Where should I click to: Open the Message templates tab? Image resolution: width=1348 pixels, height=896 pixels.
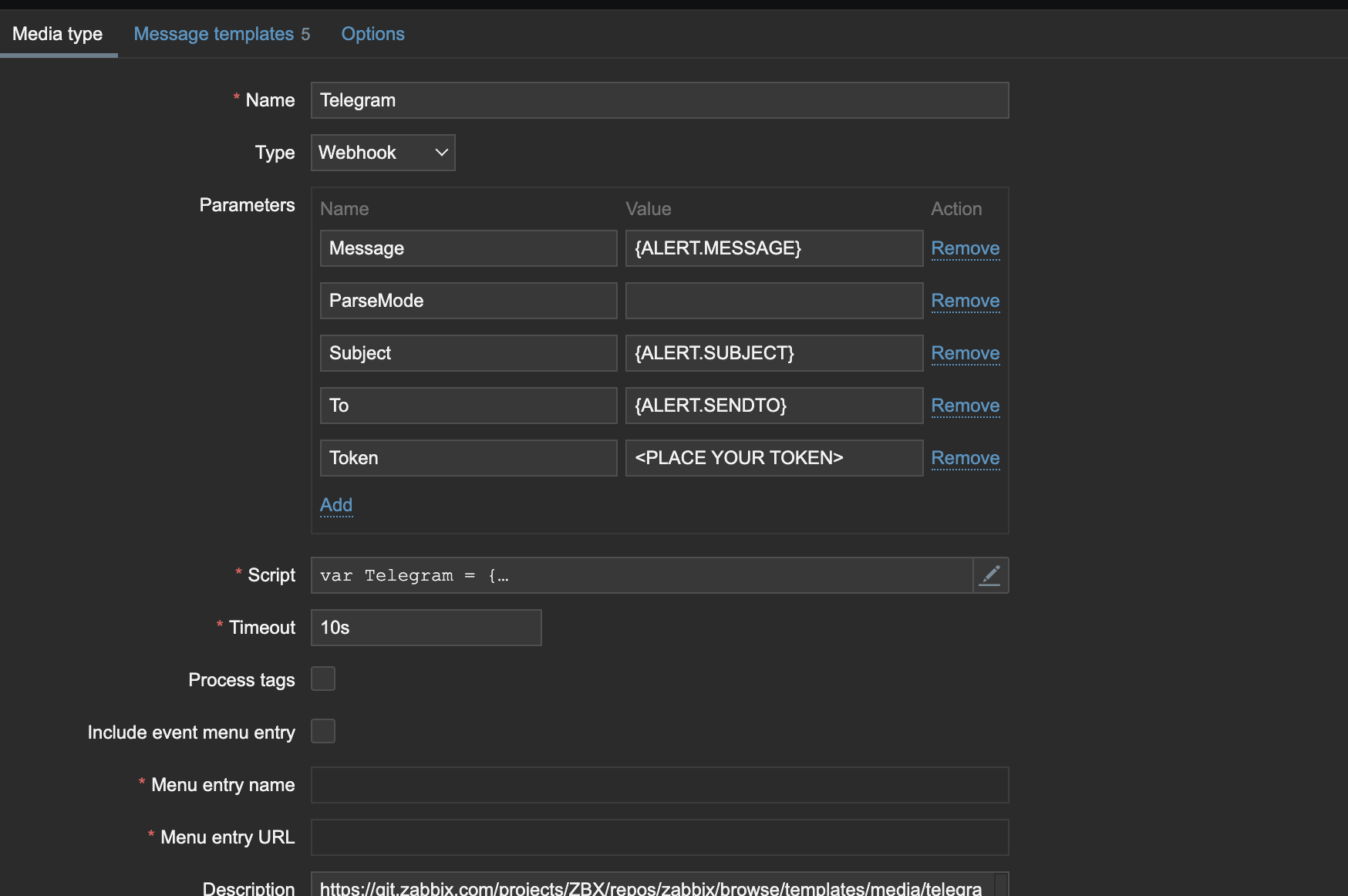(x=222, y=34)
